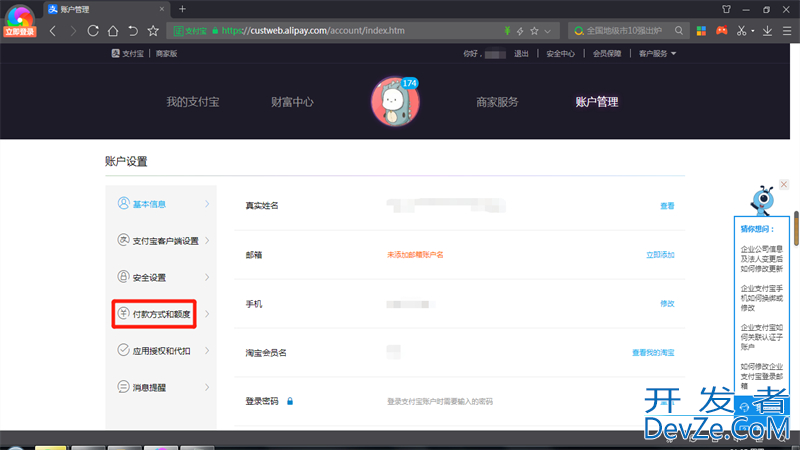Open the colorful apps grid icon
Viewport: 800px width, 450px height.
click(x=702, y=31)
